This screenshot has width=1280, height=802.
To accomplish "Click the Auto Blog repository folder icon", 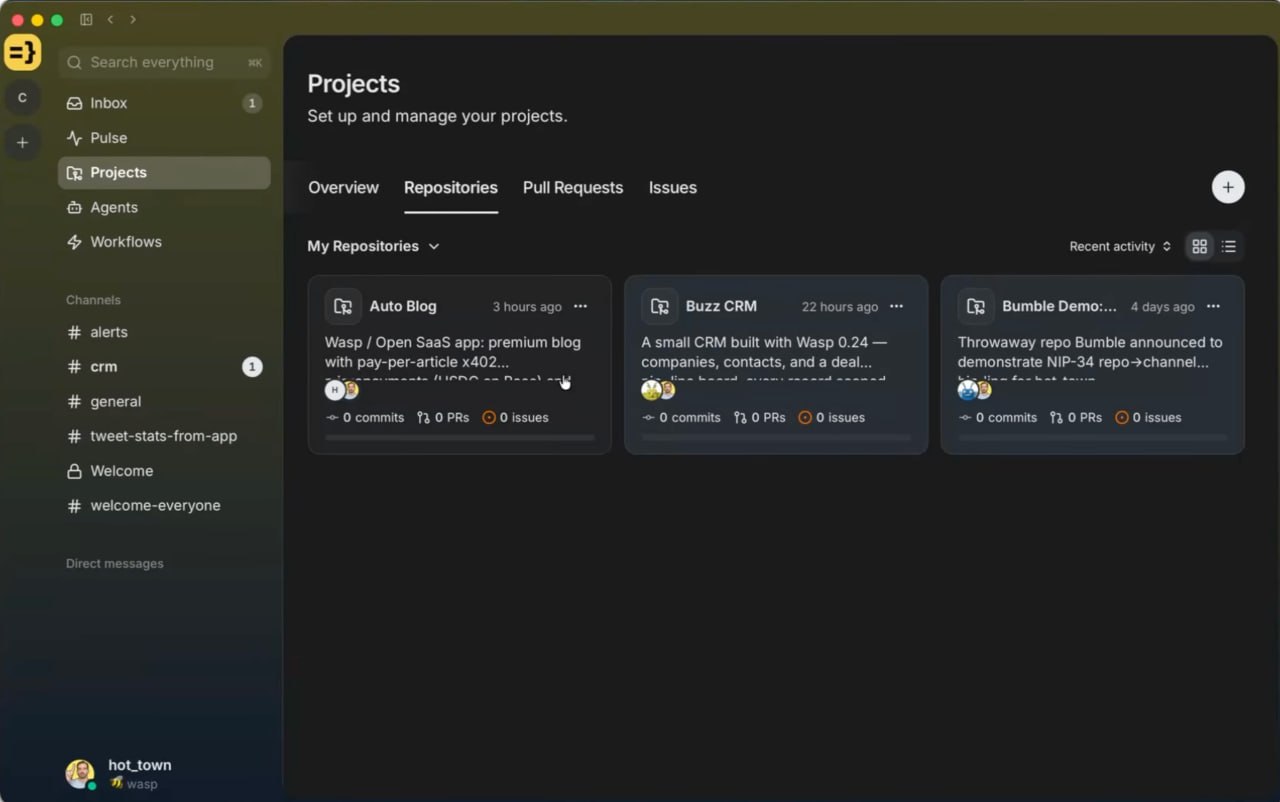I will coord(343,306).
